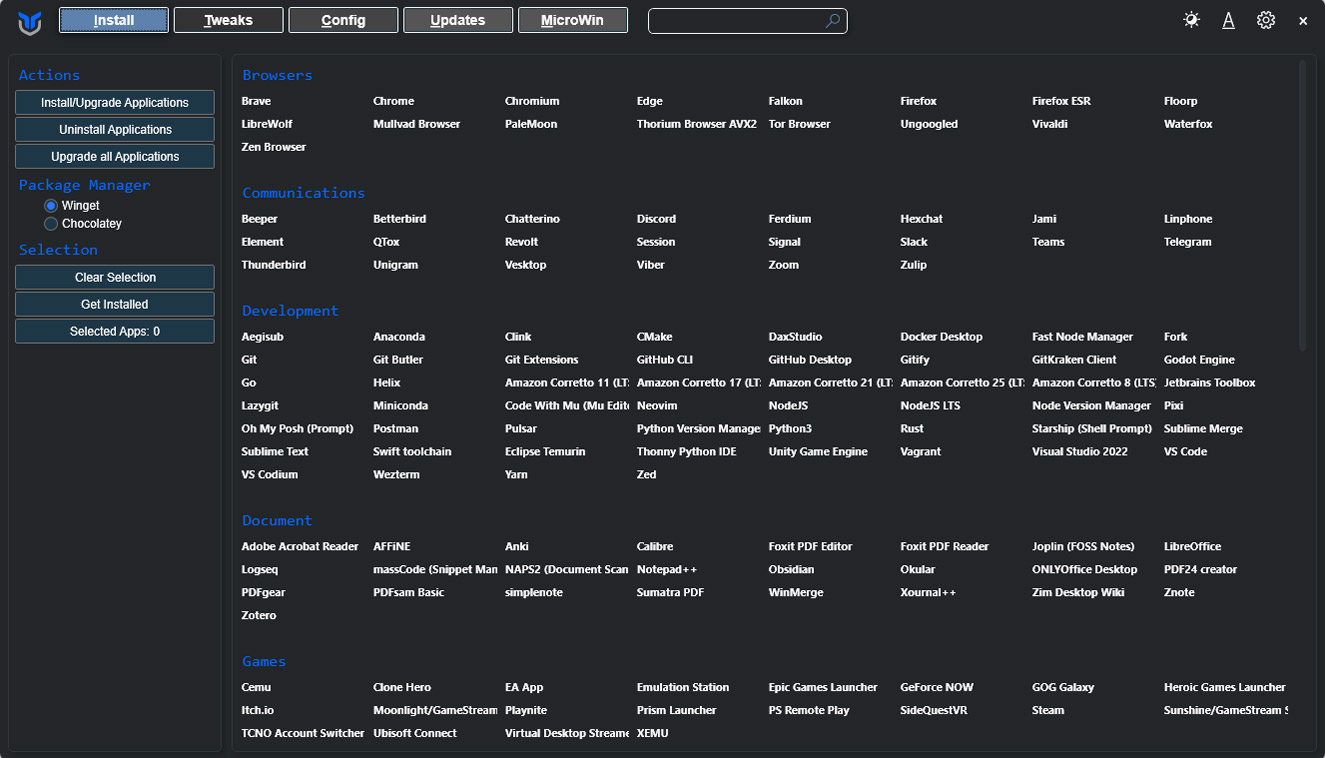The width and height of the screenshot is (1325, 758).
Task: Click Uninstall Applications button
Action: coord(115,129)
